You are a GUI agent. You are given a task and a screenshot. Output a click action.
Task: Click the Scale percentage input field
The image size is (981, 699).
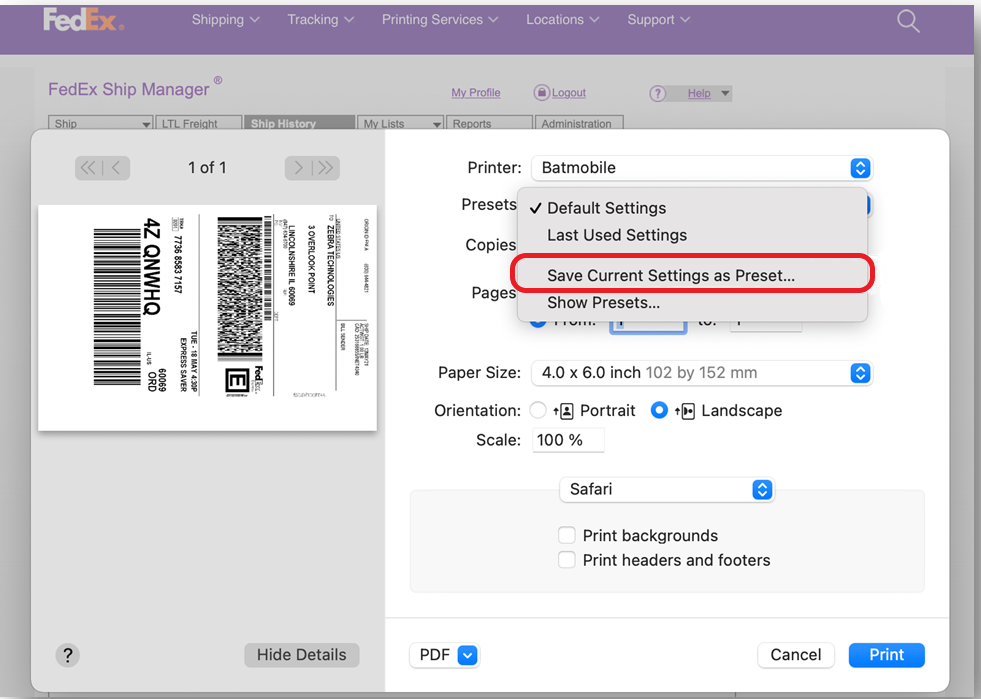click(568, 439)
